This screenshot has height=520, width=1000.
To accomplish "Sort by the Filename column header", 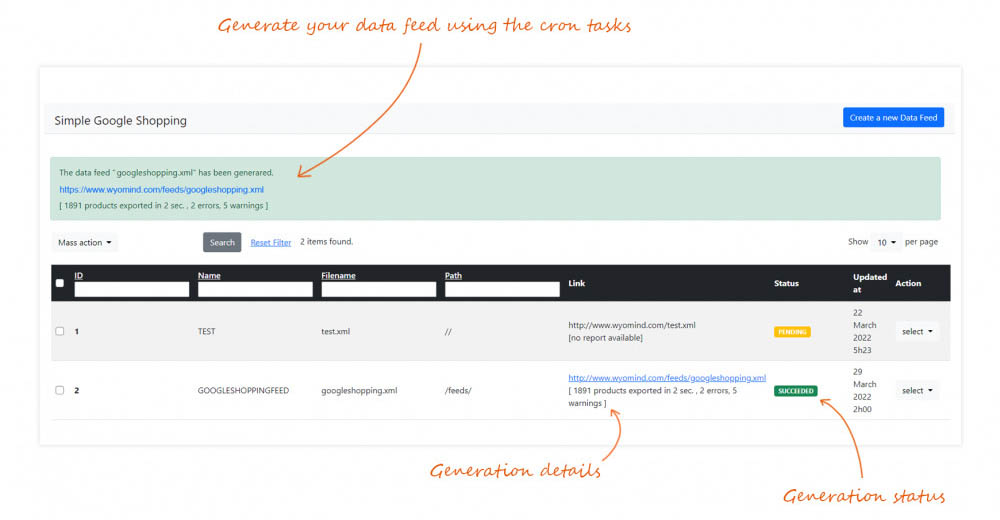I will (338, 276).
